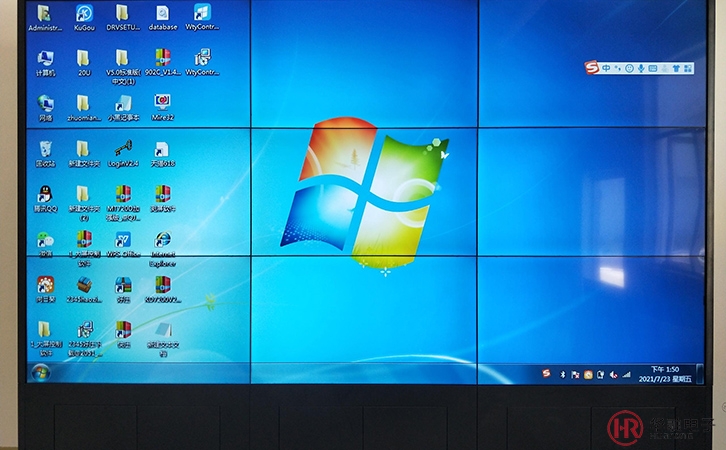The height and width of the screenshot is (450, 726).
Task: Launch WtyContr shortcut with Windows logo
Action: [202, 18]
